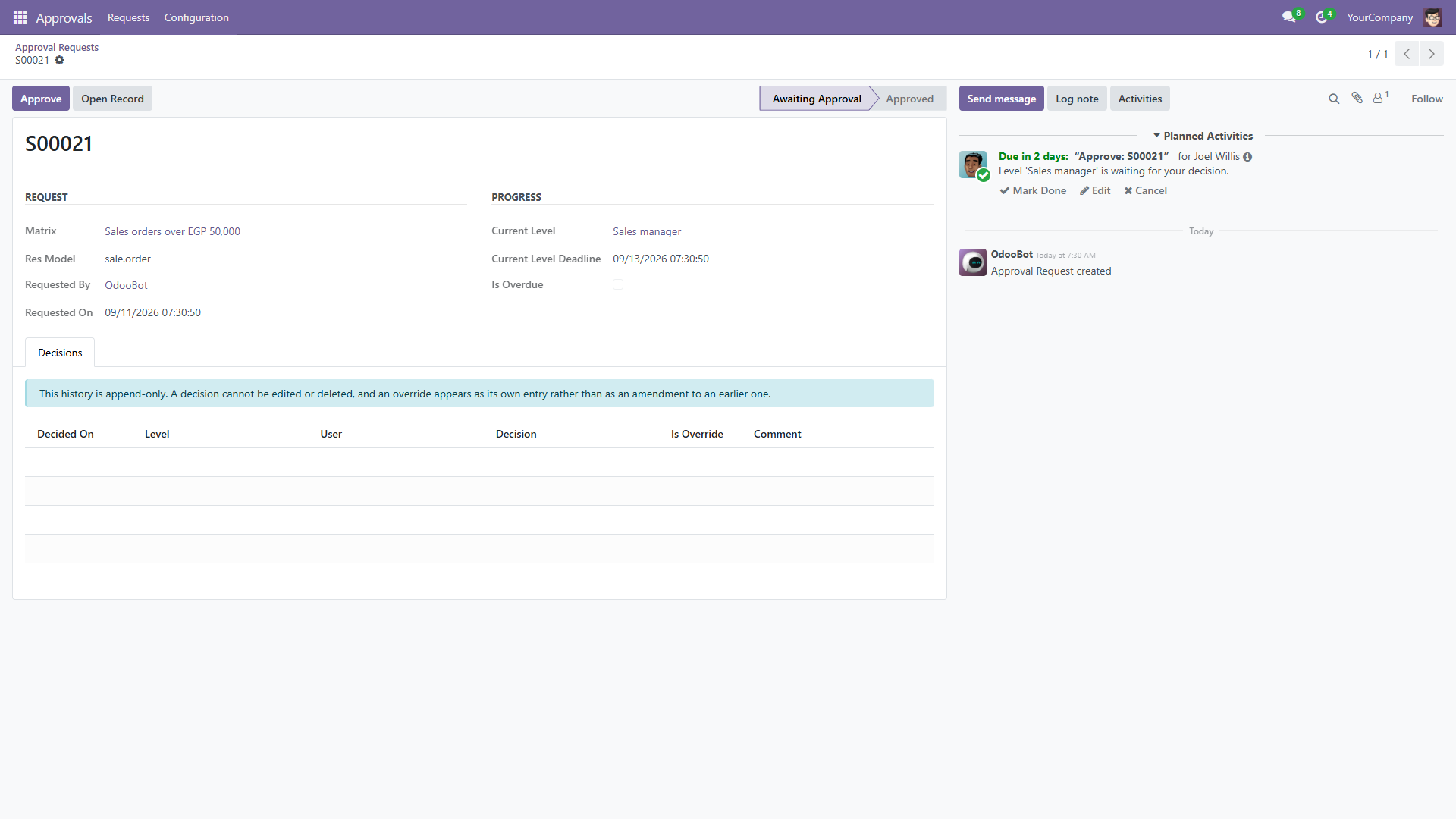Open the OdooBot requester link
The width and height of the screenshot is (1456, 819).
[x=126, y=285]
